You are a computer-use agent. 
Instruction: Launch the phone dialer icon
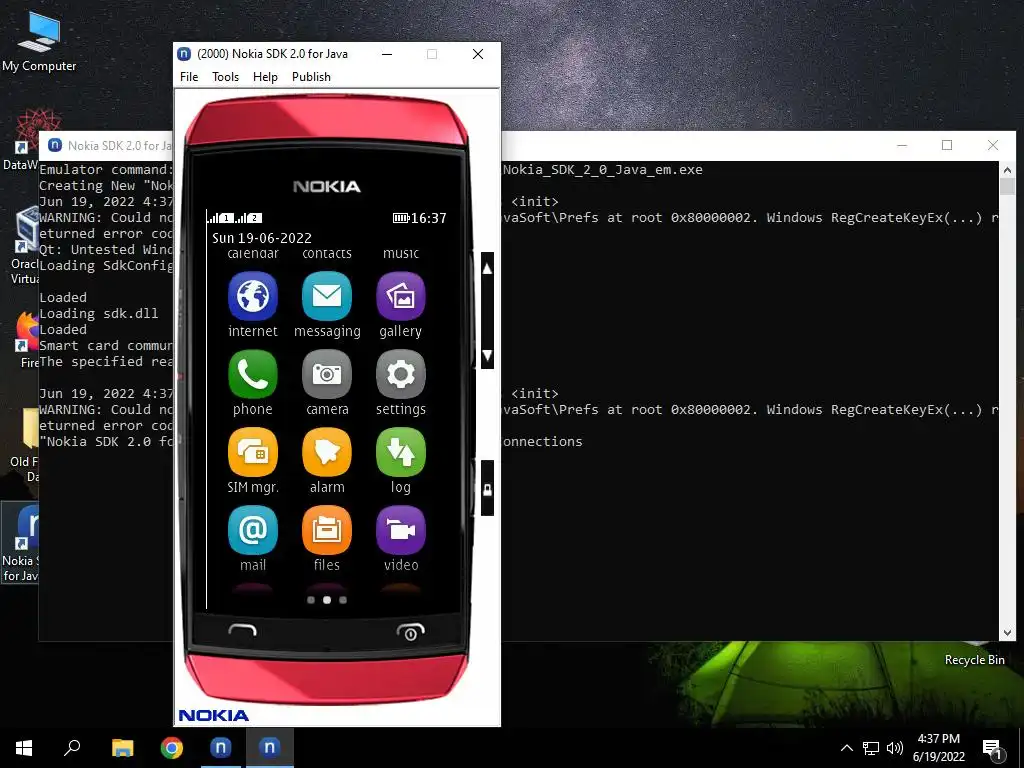253,374
